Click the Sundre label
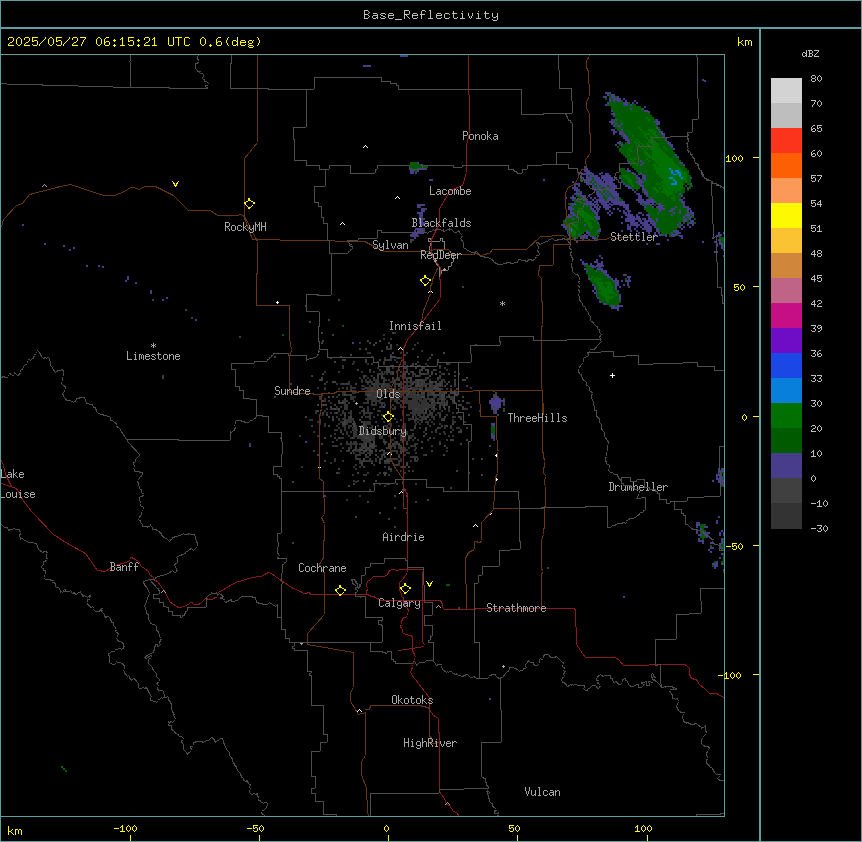Screen dimensions: 862x842 292,391
